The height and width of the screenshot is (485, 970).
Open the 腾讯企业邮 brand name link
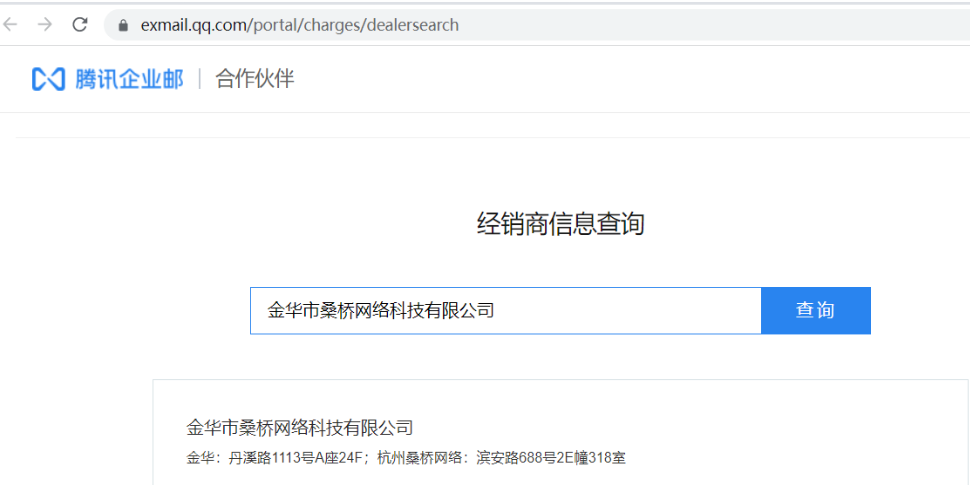(x=129, y=79)
